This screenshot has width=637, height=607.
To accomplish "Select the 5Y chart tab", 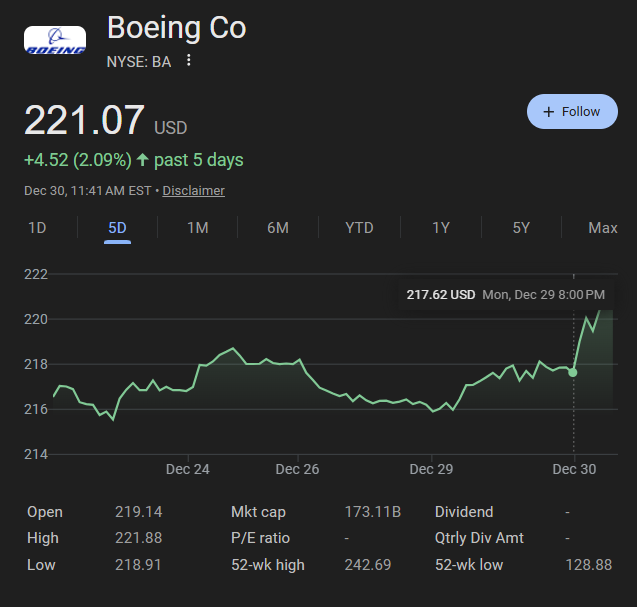I will click(521, 228).
